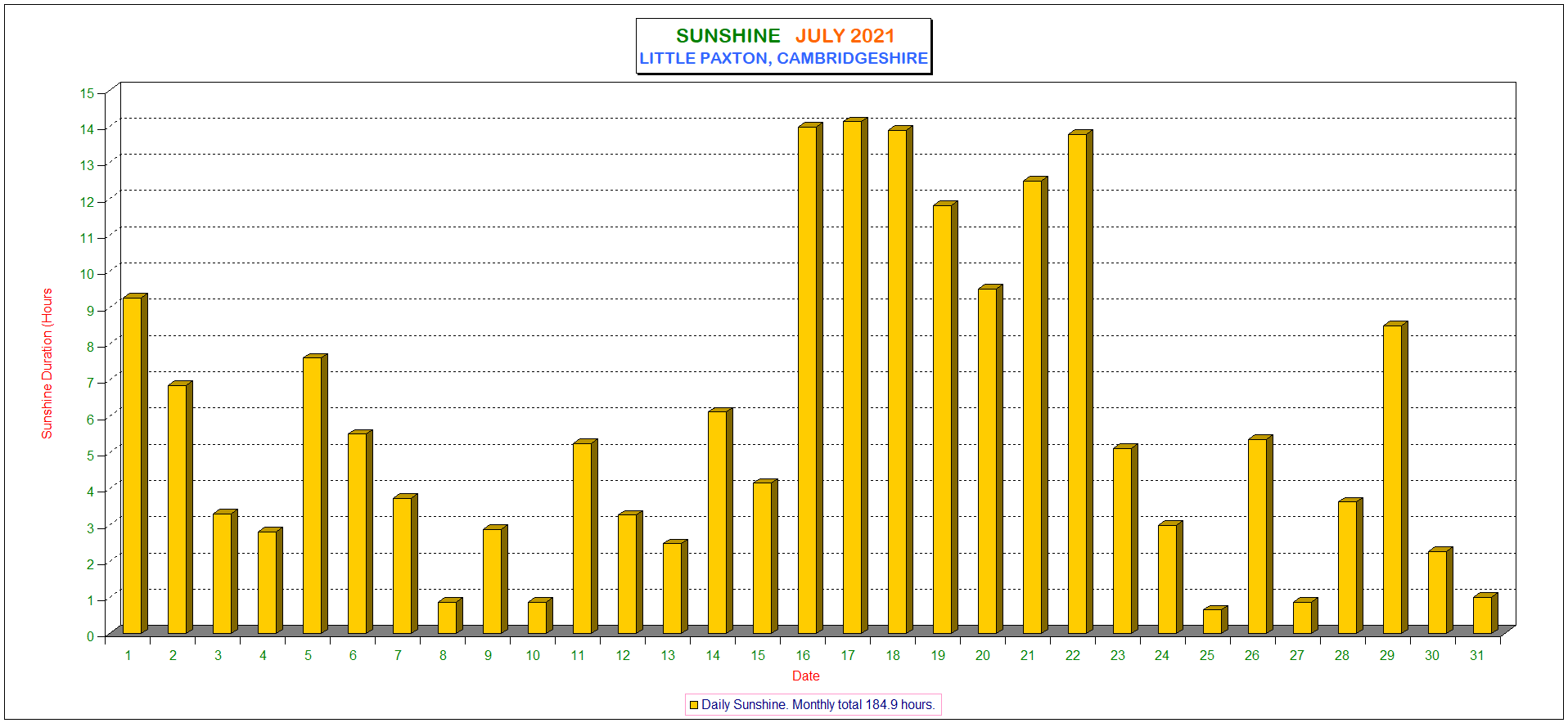The image size is (1568, 723).
Task: Click the short bar for date 8
Action: [x=450, y=616]
